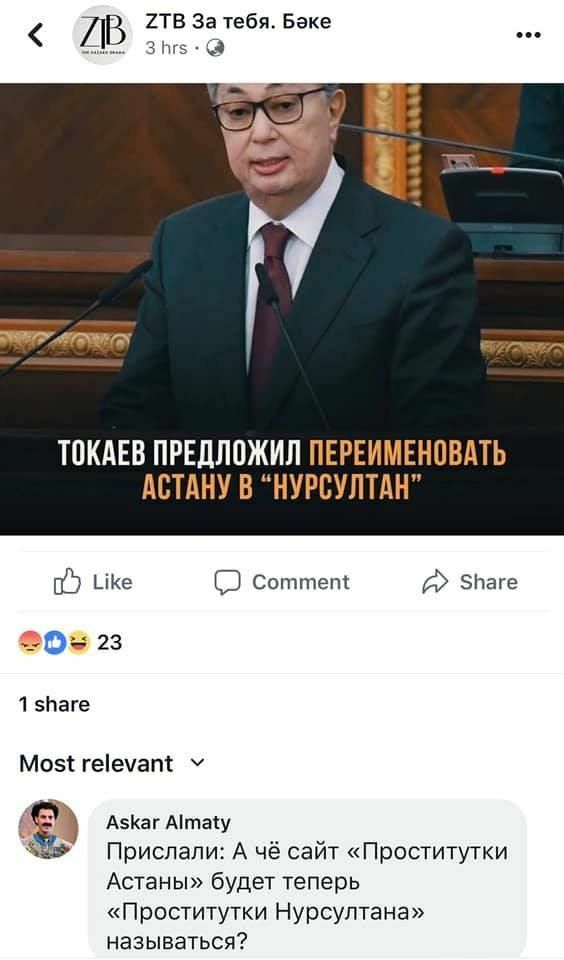Open the three-dots post options menu
This screenshot has width=564, height=960.
pyautogui.click(x=528, y=35)
